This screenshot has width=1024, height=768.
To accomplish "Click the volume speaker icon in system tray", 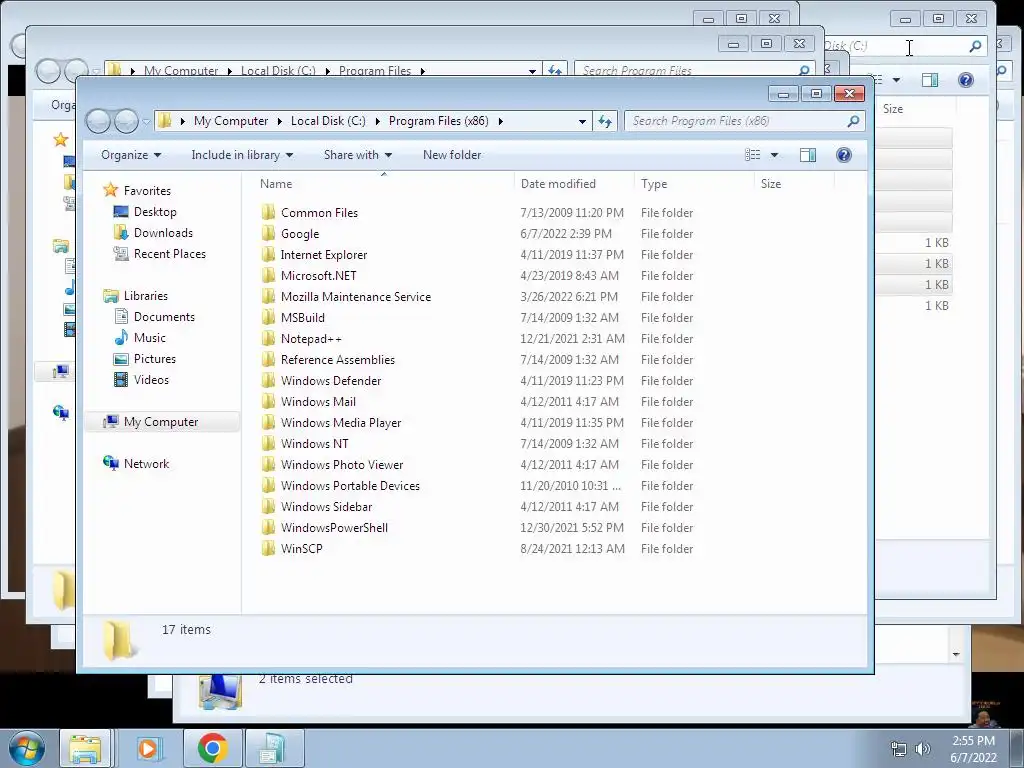I will 922,749.
